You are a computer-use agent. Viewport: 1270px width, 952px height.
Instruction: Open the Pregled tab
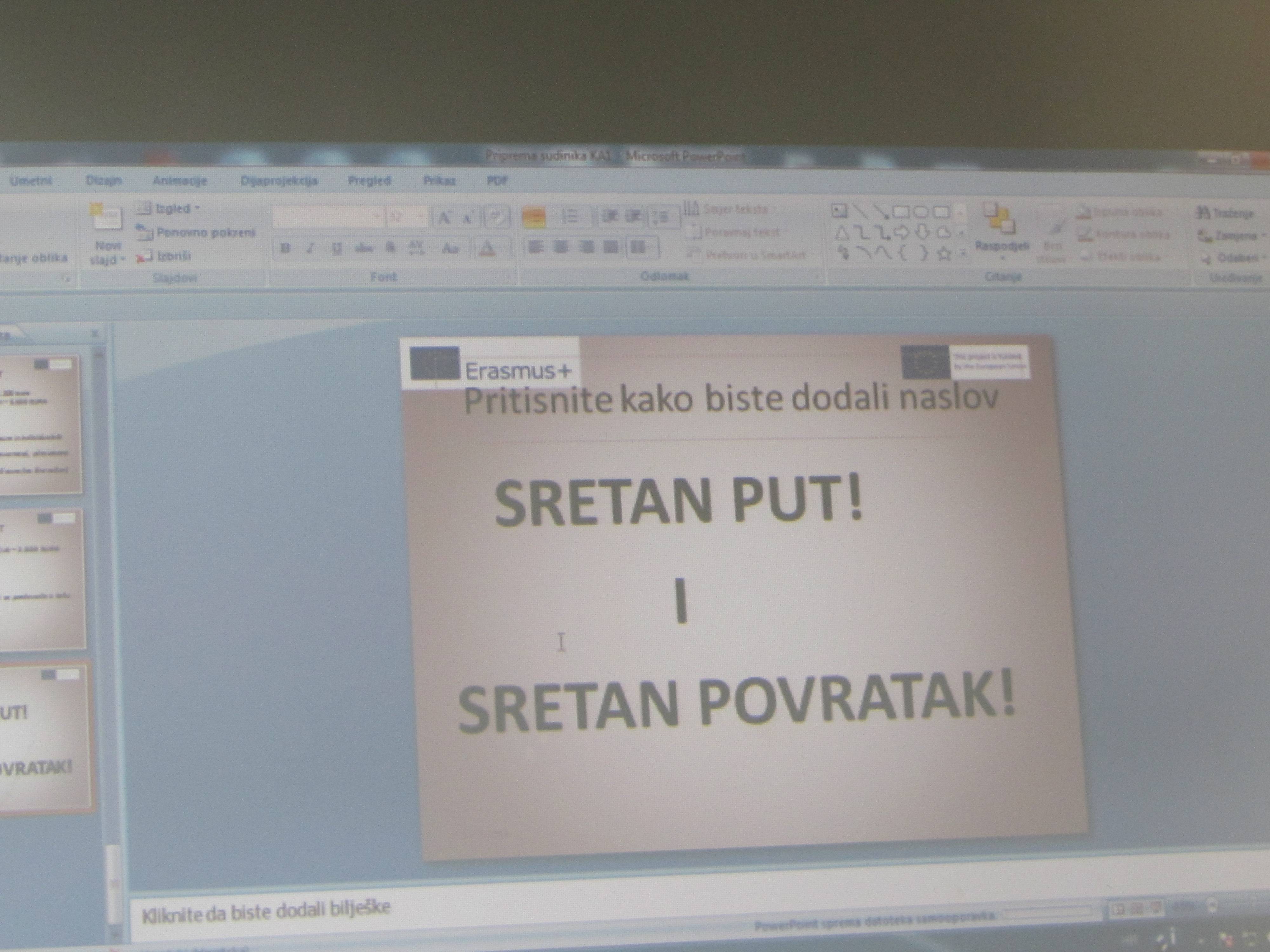point(369,181)
